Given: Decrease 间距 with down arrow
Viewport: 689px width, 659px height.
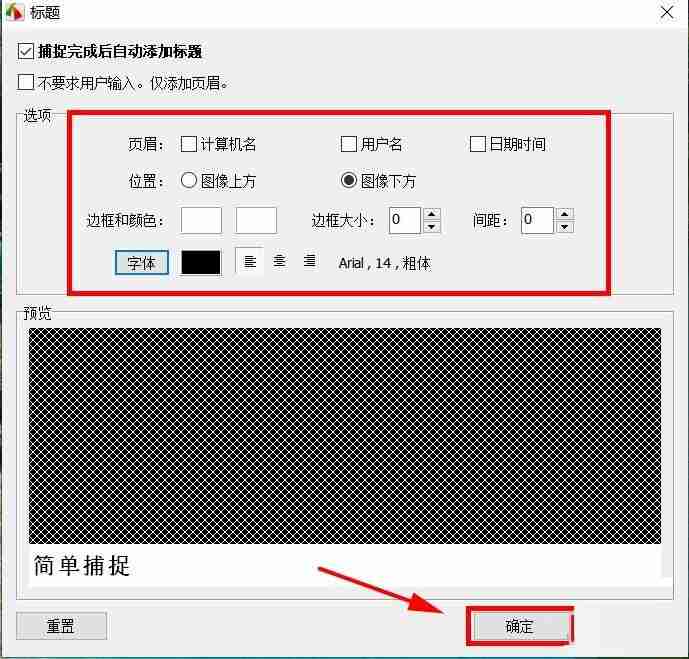Looking at the screenshot, I should point(565,227).
